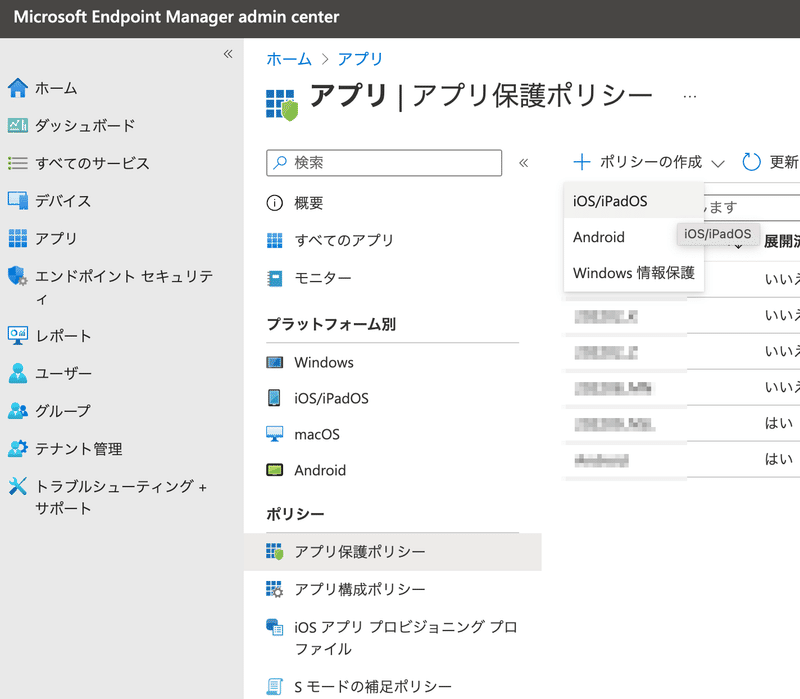Select Windows under プラットフォーム別
Screen dimensions: 800x699
tap(310, 362)
